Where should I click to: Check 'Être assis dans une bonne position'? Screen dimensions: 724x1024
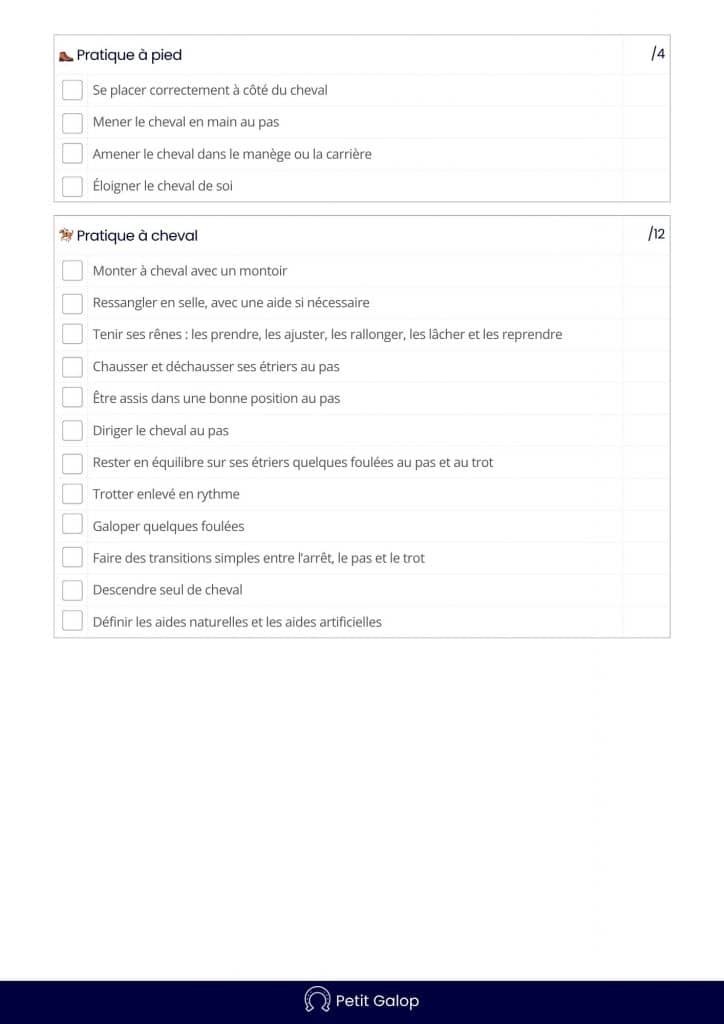(72, 398)
